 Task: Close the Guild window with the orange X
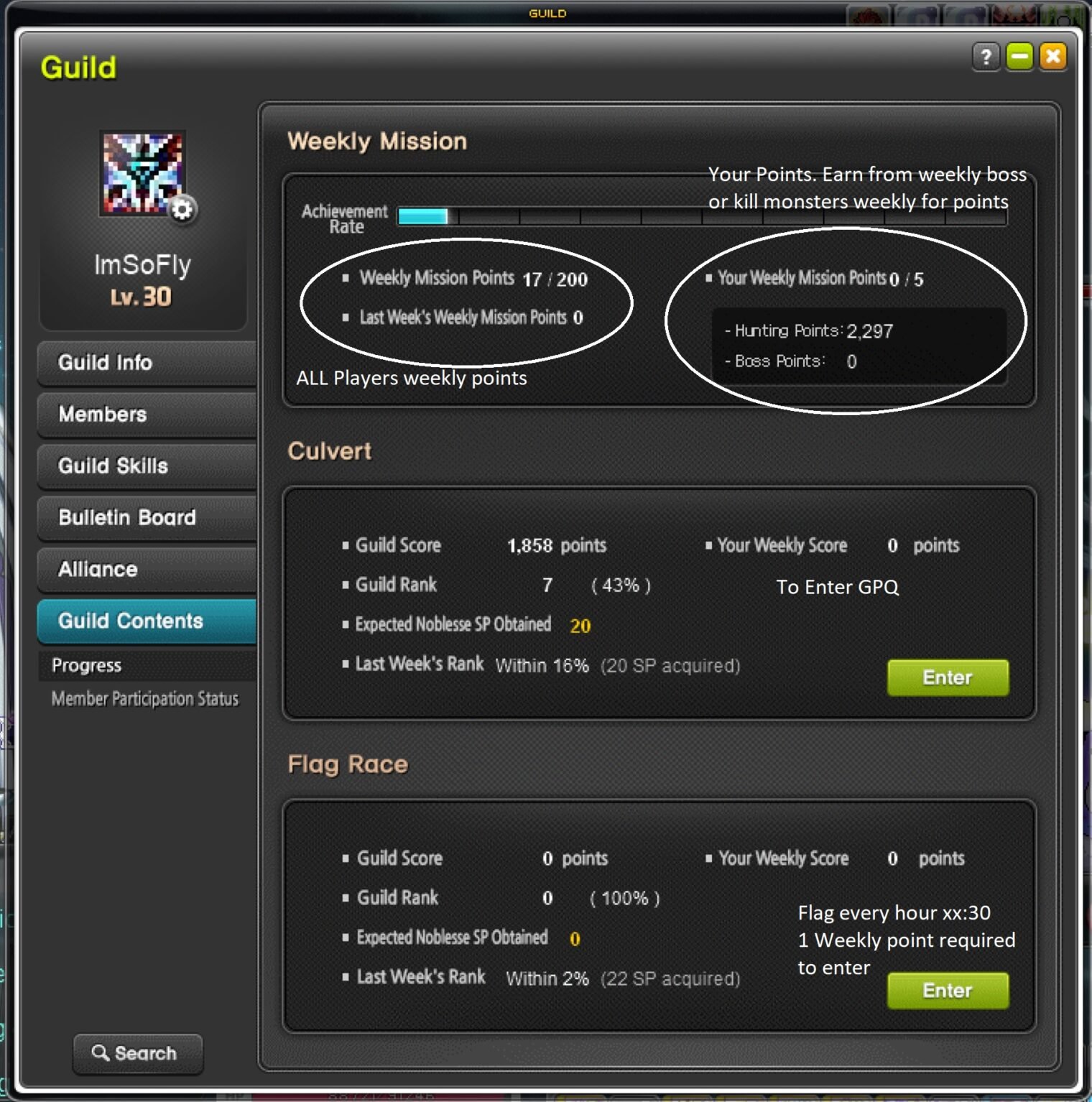pos(1053,56)
